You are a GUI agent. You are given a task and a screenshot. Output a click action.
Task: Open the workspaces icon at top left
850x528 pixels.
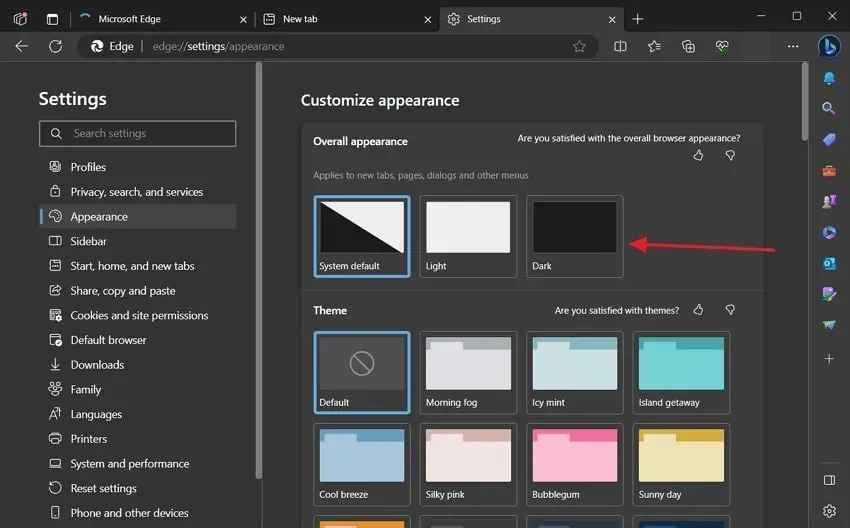20,19
